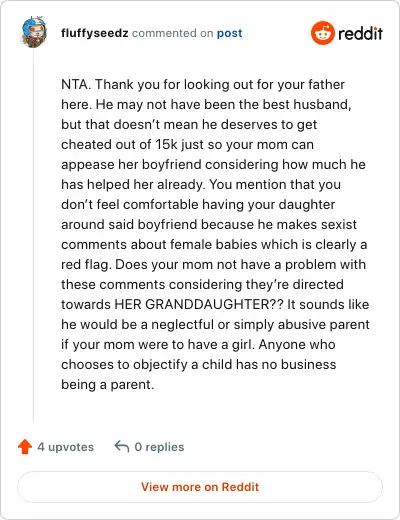The image size is (400, 520).
Task: Click the '0 replies' label
Action: pyautogui.click(x=159, y=447)
